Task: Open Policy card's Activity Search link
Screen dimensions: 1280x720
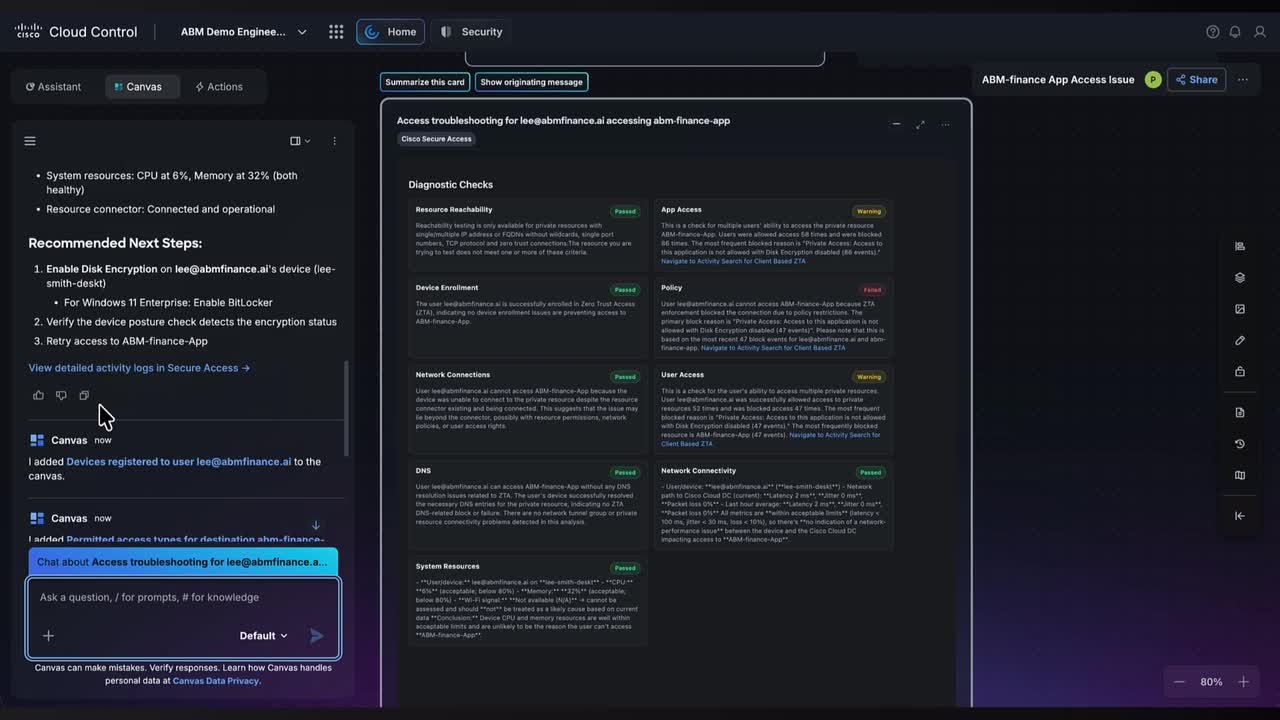Action: 773,348
